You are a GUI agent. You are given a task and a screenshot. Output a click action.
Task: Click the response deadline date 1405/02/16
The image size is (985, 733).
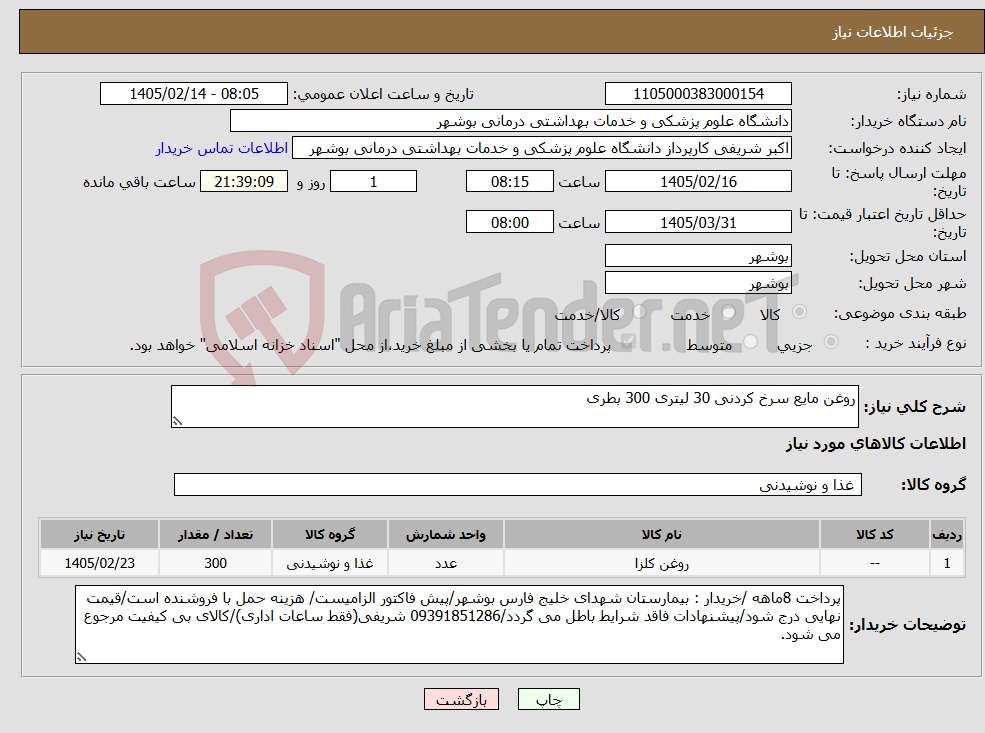[x=698, y=182]
